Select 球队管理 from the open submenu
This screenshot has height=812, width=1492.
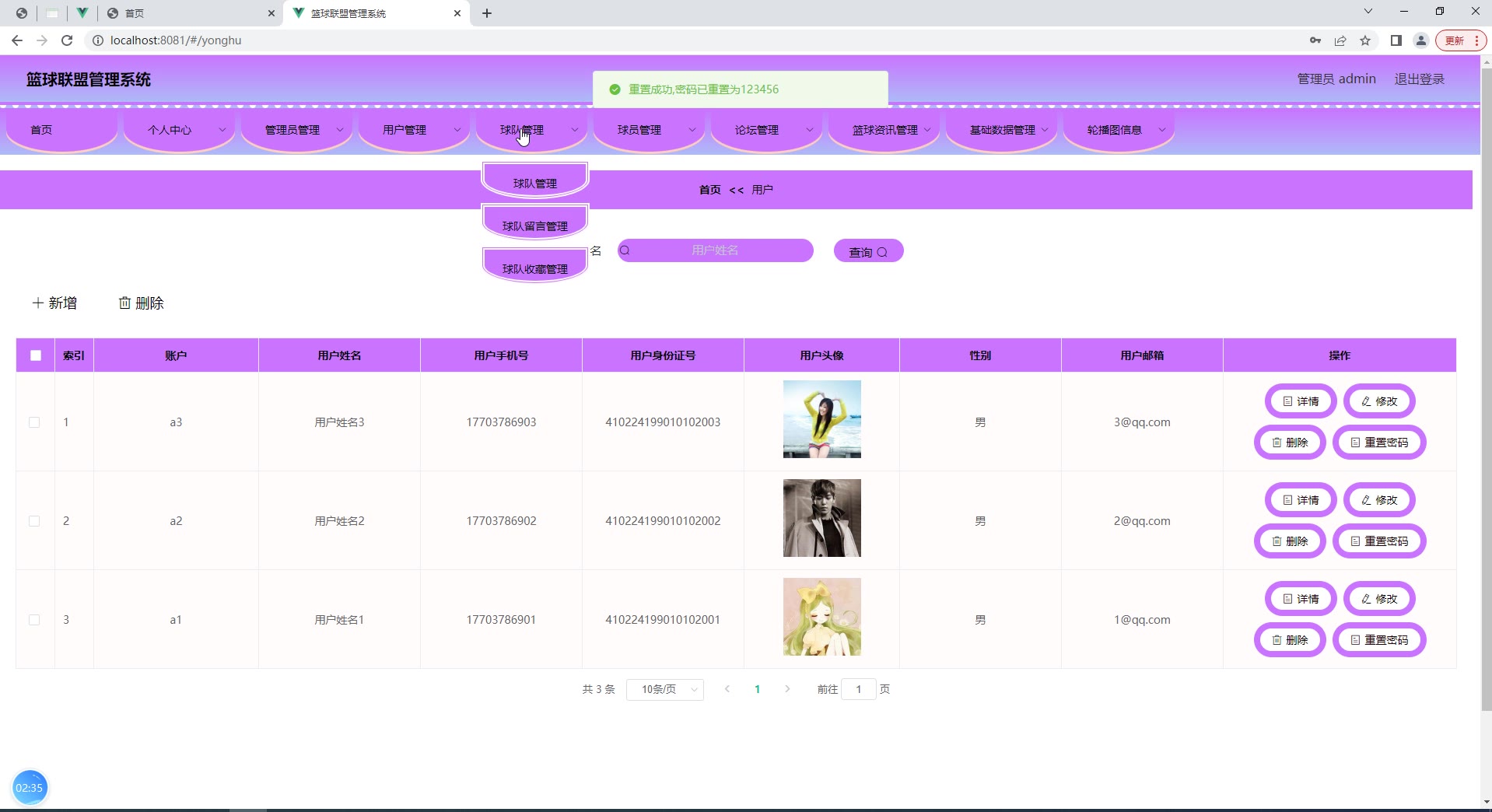pos(535,181)
